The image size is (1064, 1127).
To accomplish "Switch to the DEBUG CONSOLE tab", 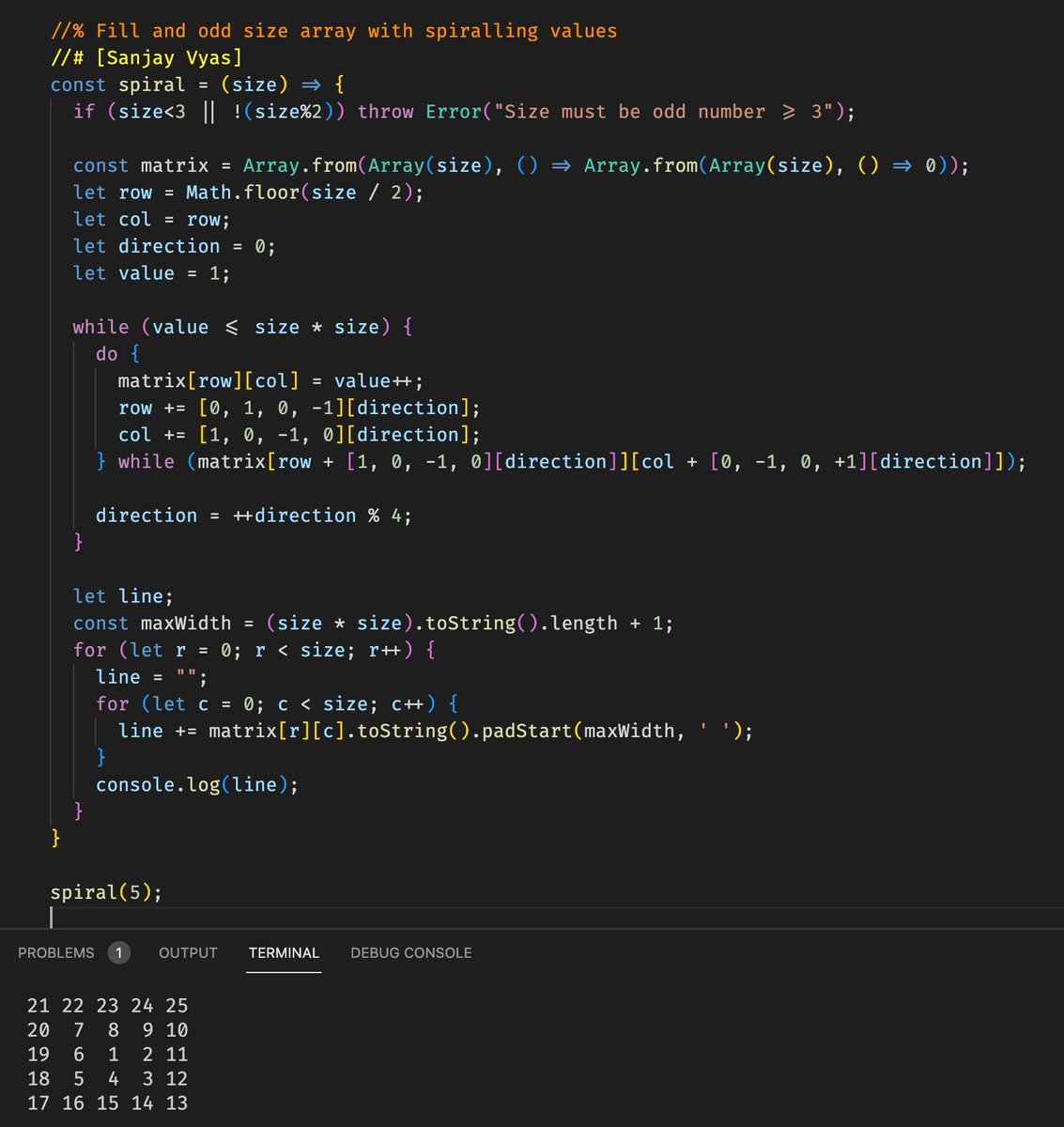I will [x=410, y=952].
